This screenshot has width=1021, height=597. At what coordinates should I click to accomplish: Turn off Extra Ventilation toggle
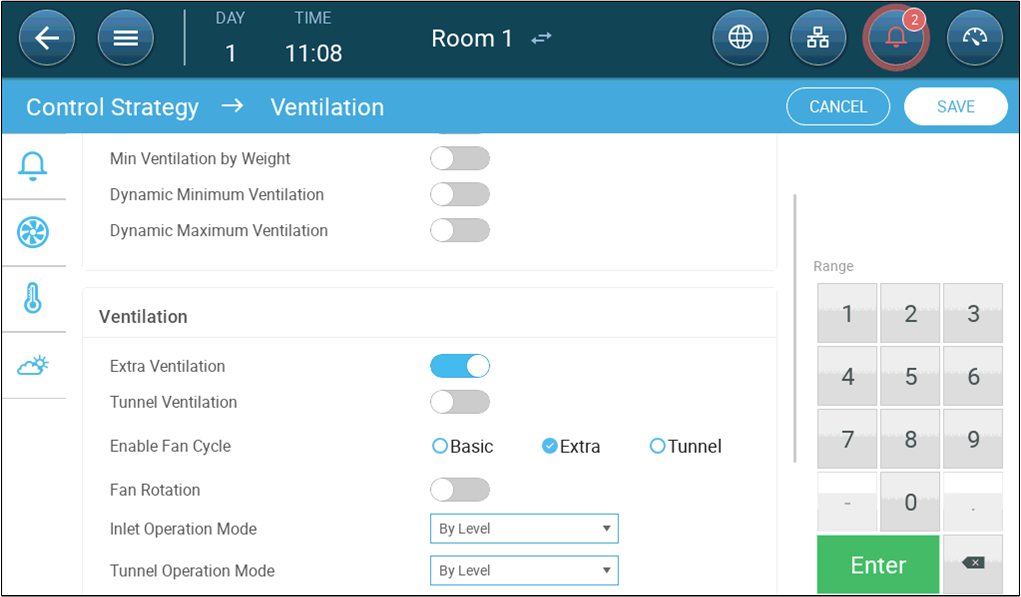460,366
